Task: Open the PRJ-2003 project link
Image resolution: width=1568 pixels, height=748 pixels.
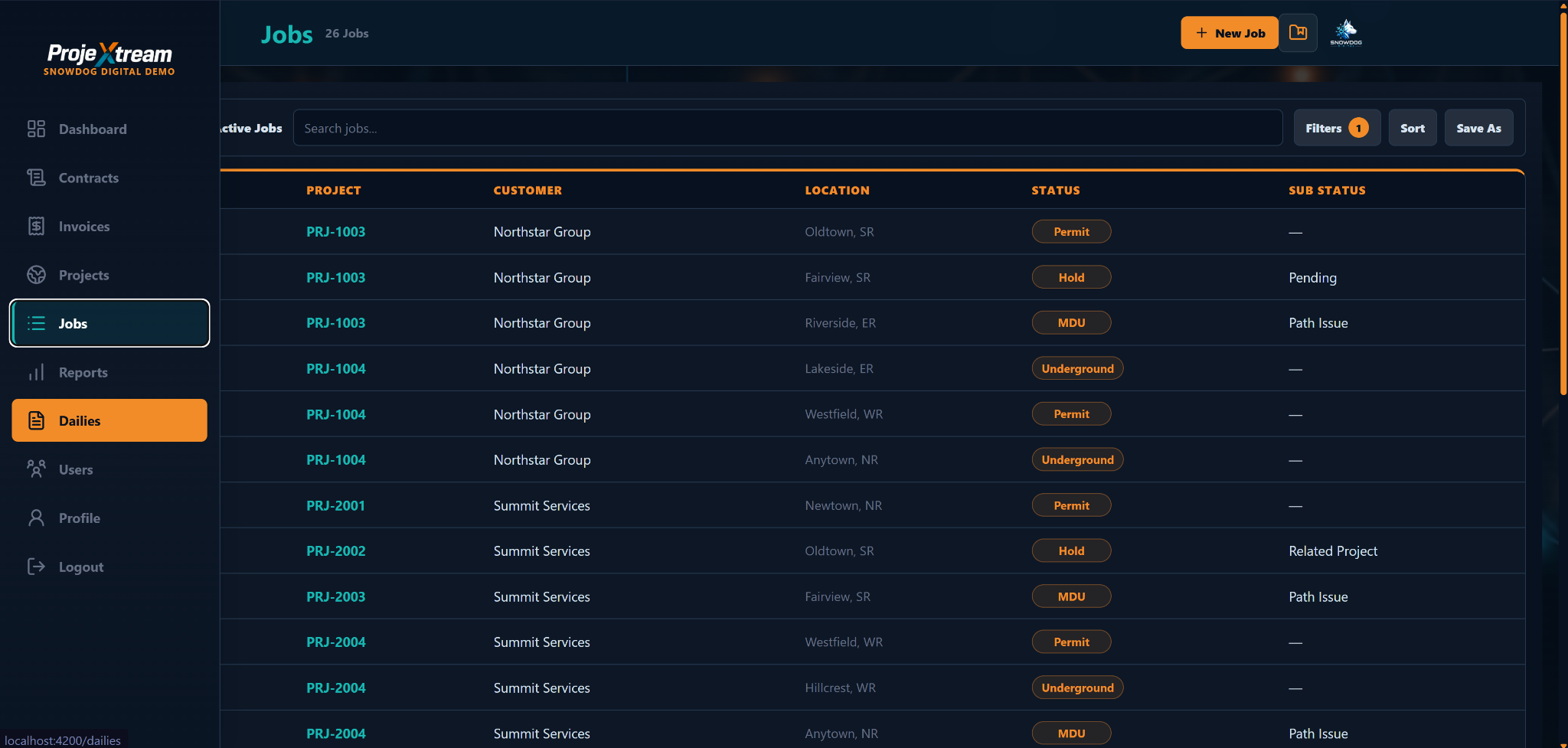Action: click(336, 596)
